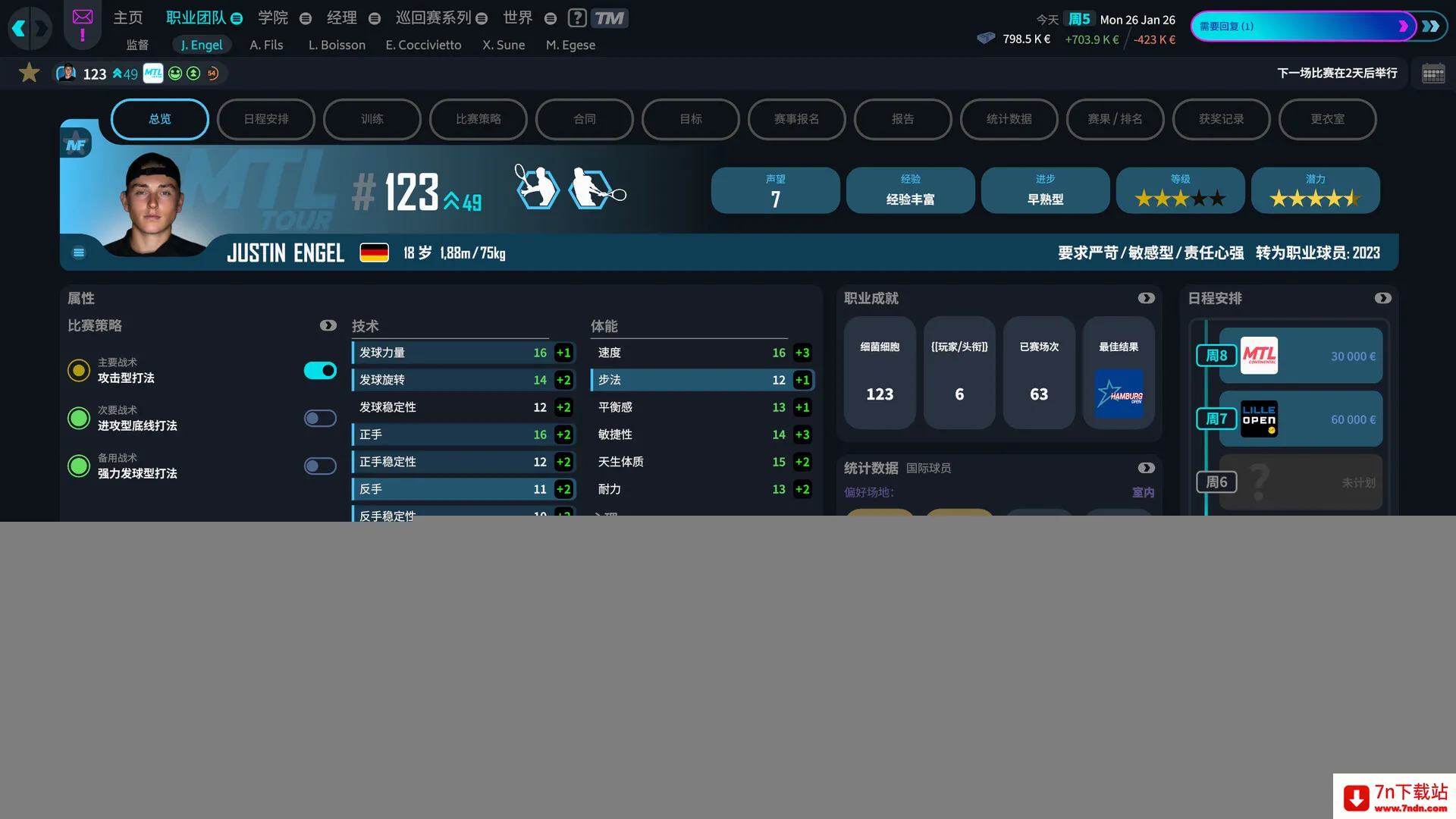
Task: Click the player hamburger menu icon
Action: tap(79, 253)
